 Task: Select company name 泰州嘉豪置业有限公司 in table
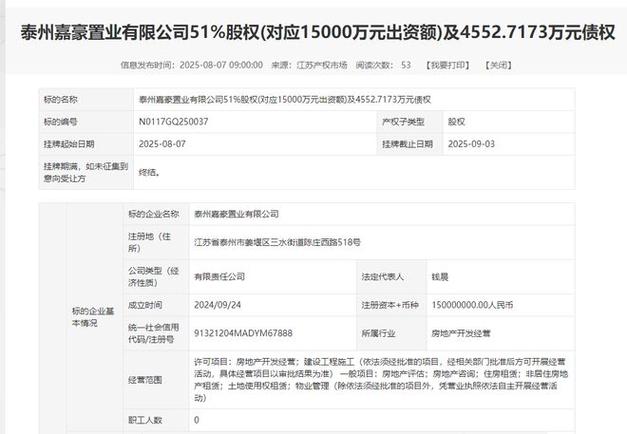click(x=238, y=214)
